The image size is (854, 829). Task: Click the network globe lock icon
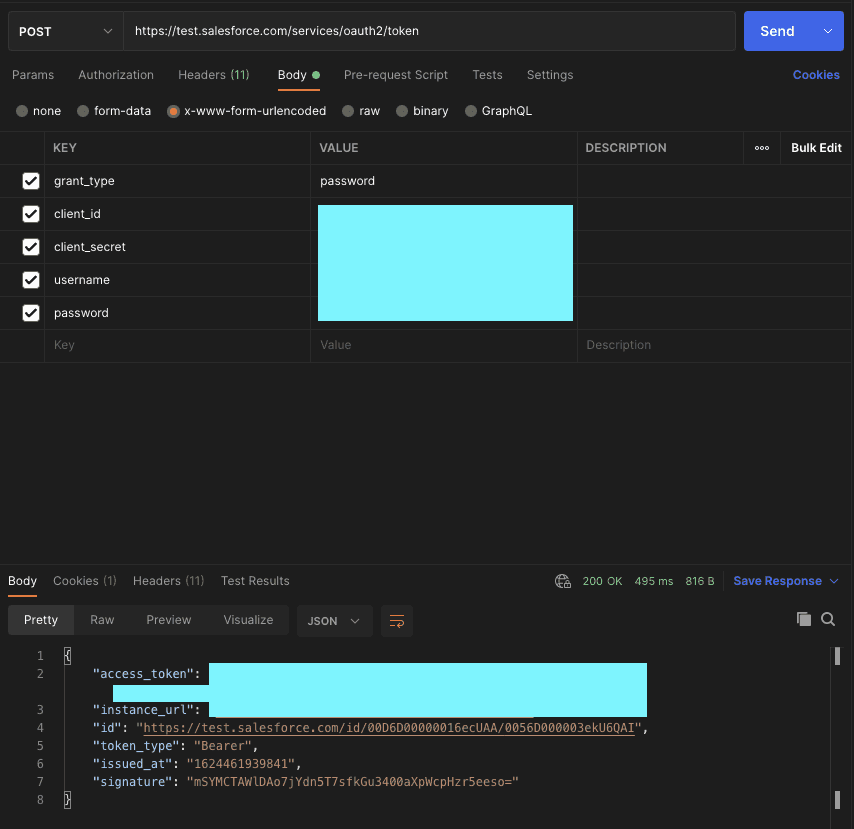coord(563,581)
